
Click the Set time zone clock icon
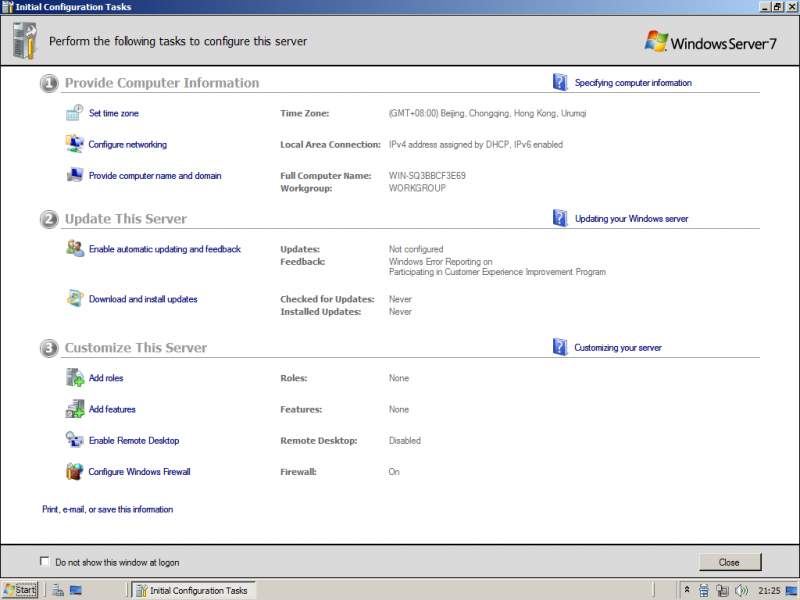point(74,113)
